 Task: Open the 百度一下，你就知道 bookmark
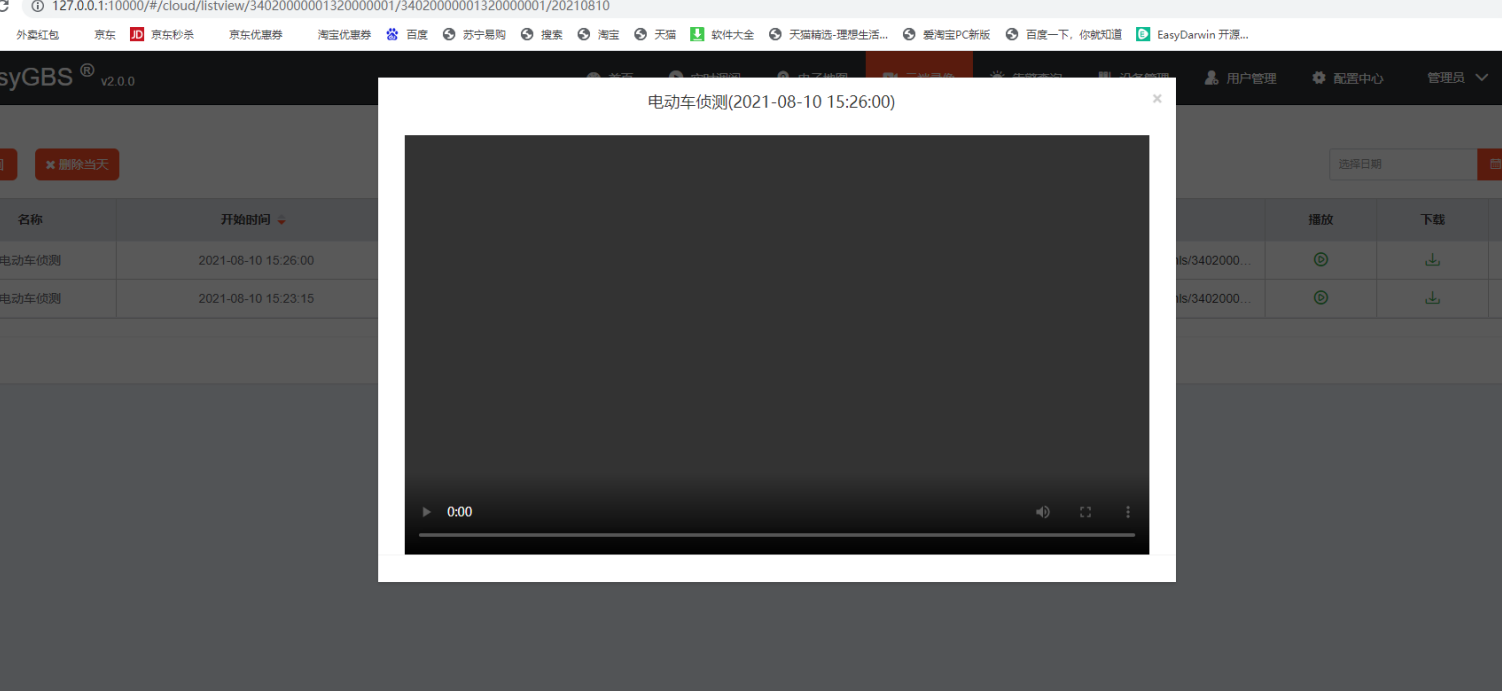point(1063,34)
